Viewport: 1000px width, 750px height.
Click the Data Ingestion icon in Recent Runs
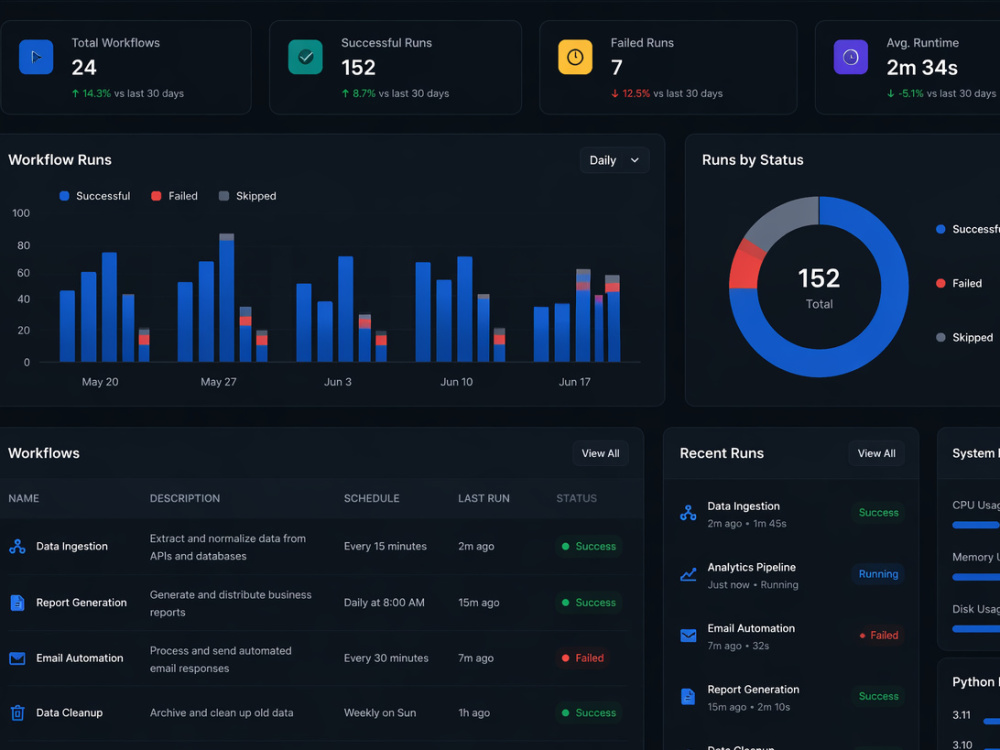point(688,513)
